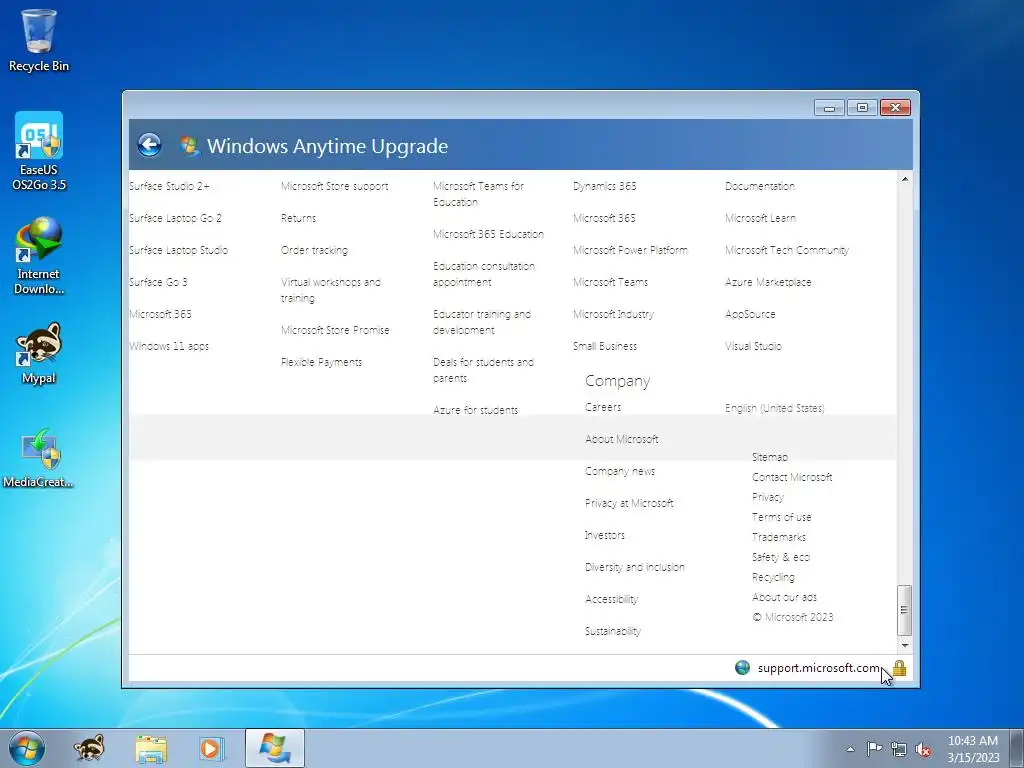The image size is (1024, 768).
Task: Open the Investors link
Action: click(605, 536)
